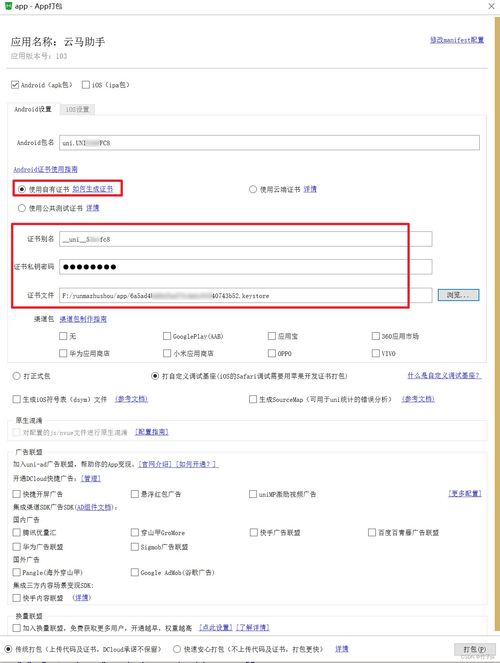The width and height of the screenshot is (500, 663).
Task: Click the Android包名 input field
Action: click(x=269, y=143)
